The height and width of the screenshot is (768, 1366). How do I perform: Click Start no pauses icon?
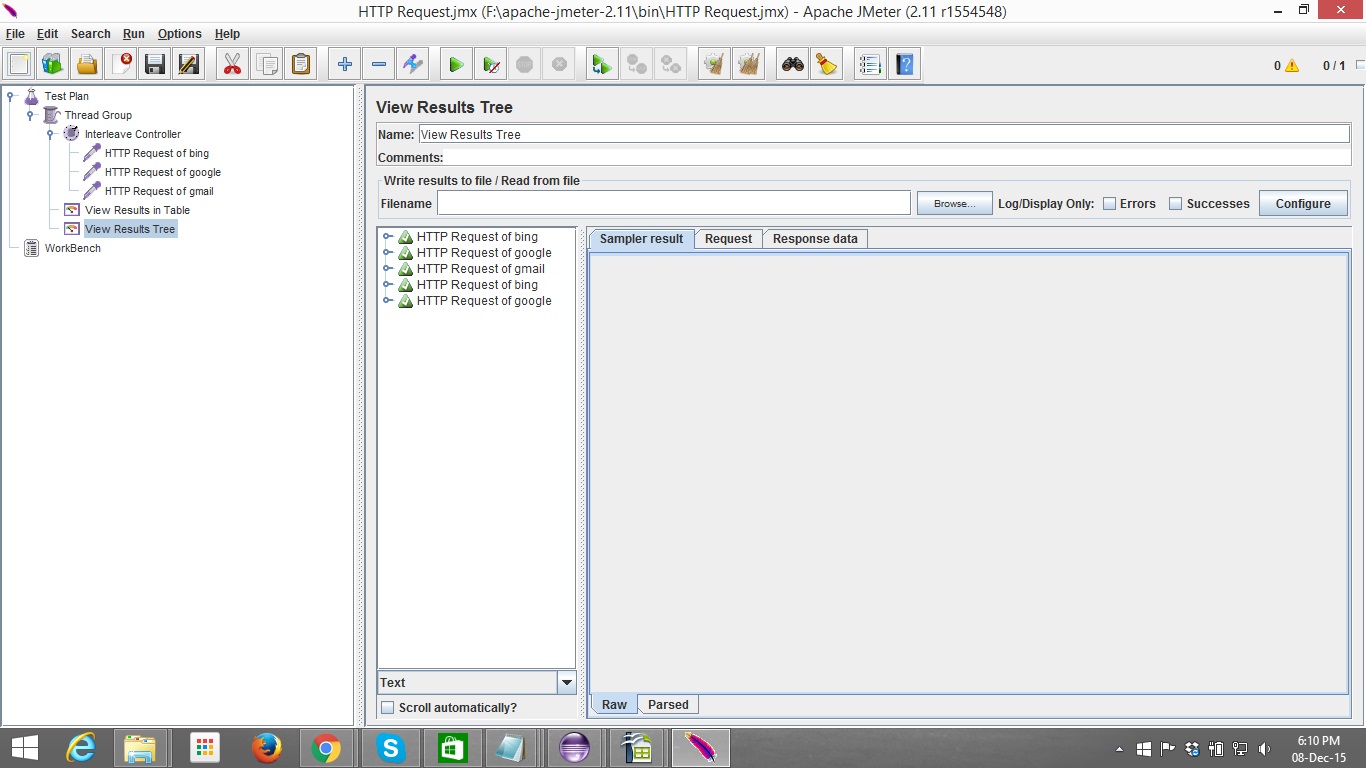pyautogui.click(x=490, y=65)
